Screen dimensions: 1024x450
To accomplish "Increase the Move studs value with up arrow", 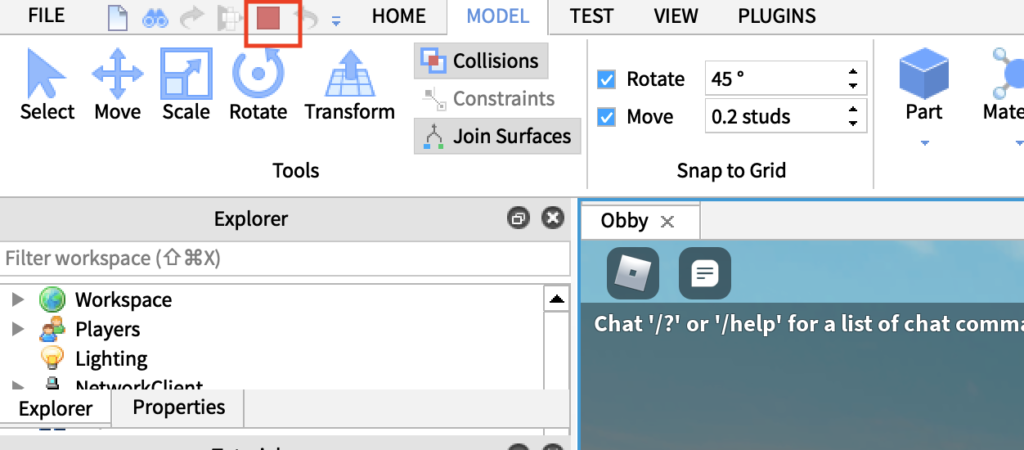I will [x=852, y=110].
